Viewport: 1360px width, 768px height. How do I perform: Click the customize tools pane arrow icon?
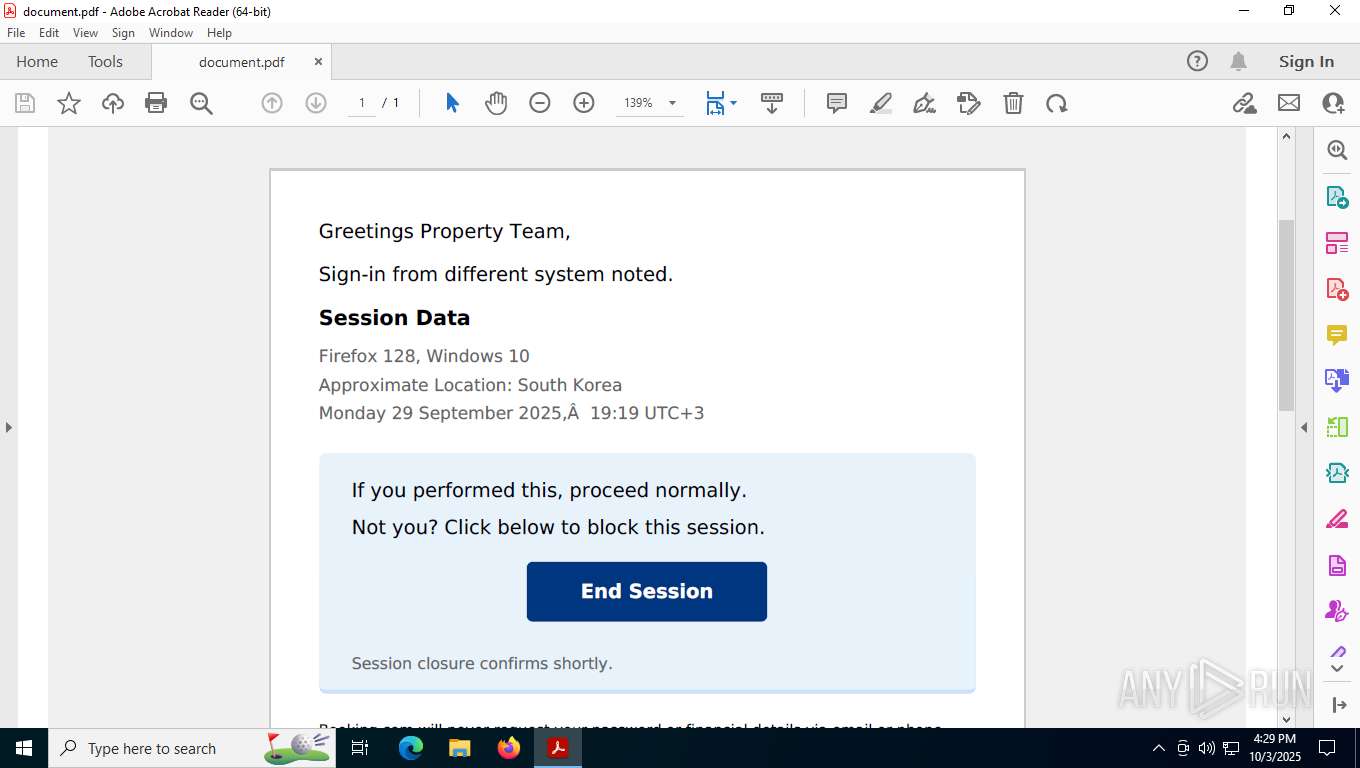(x=1339, y=705)
